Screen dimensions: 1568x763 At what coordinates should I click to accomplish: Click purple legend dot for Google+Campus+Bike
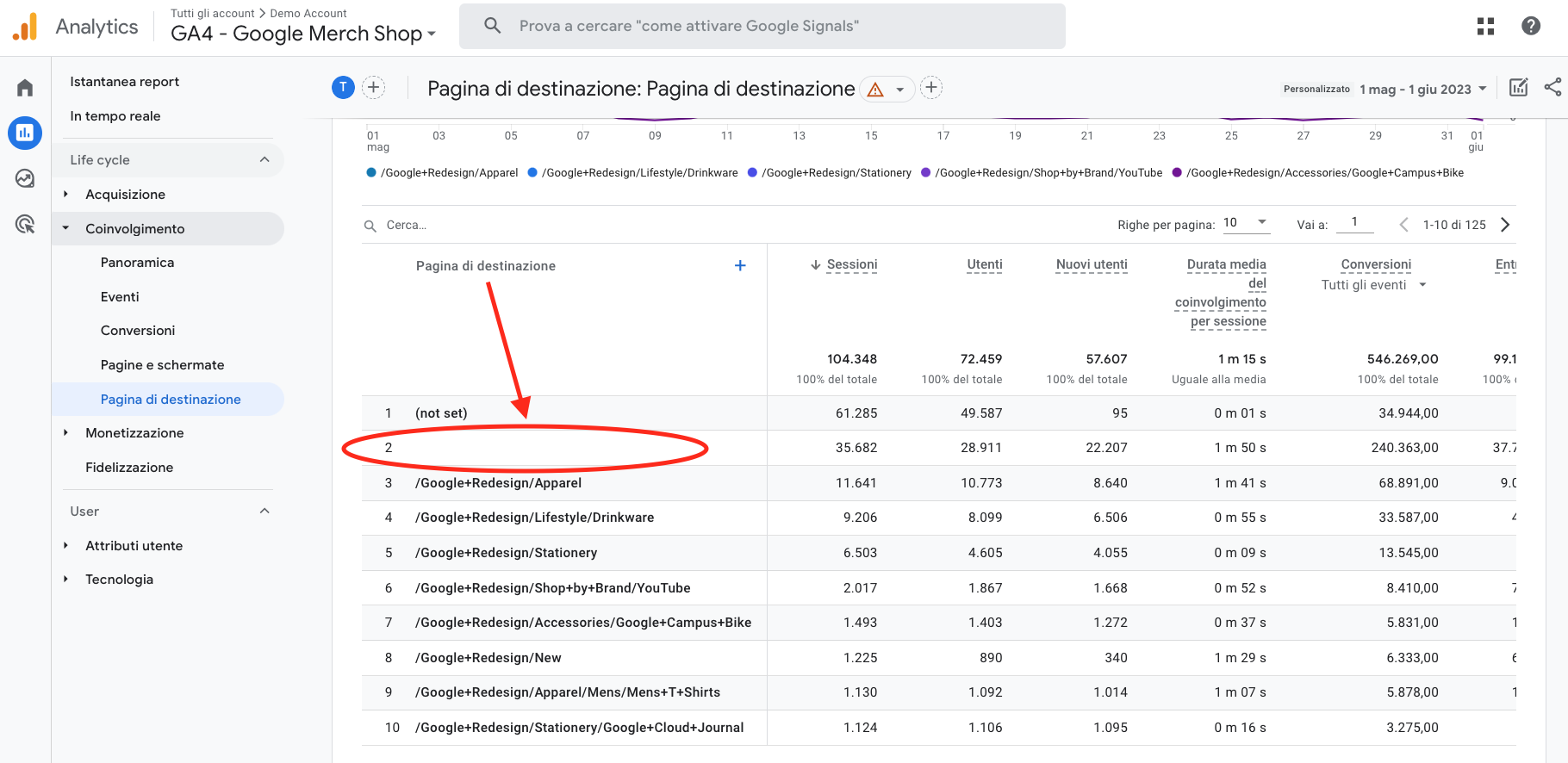click(x=1177, y=173)
